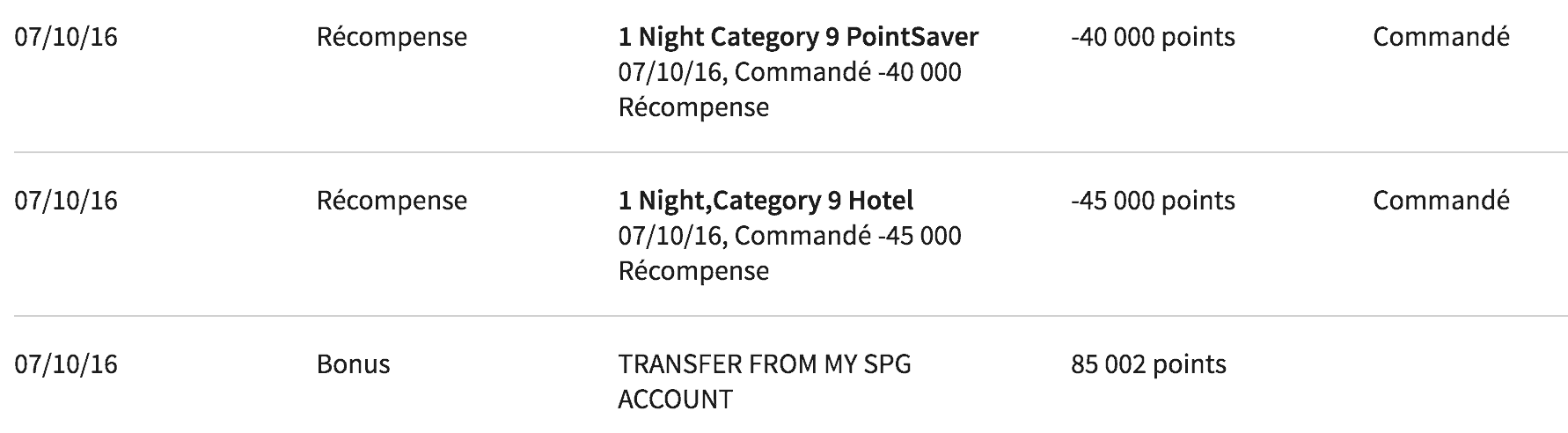This screenshot has width=1568, height=433.
Task: Click 'Bonus' type in third row
Action: coord(353,364)
